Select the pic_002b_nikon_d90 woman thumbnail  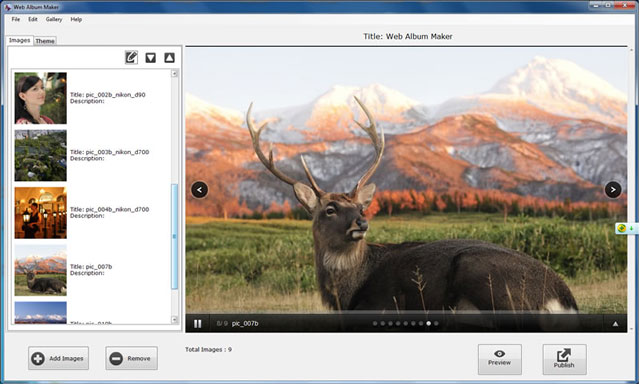click(40, 98)
